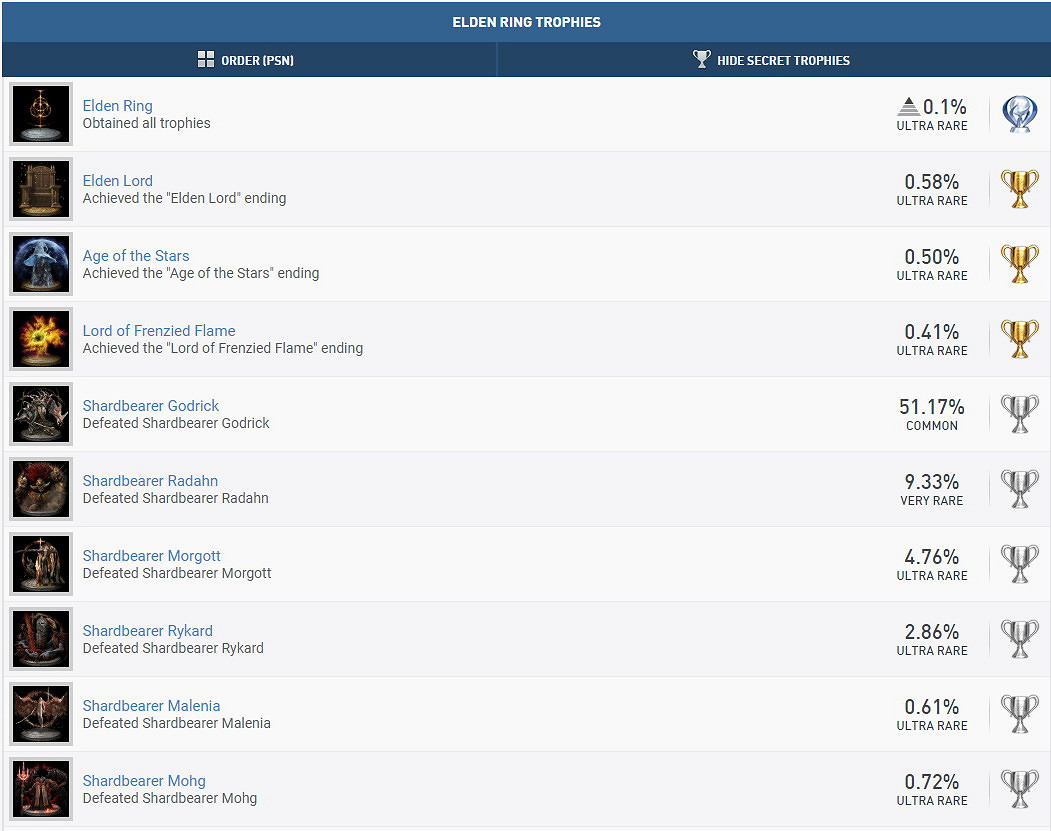The width and height of the screenshot is (1051, 831).
Task: Click the Lord of Frenzied Flame thumbnail
Action: (x=41, y=339)
